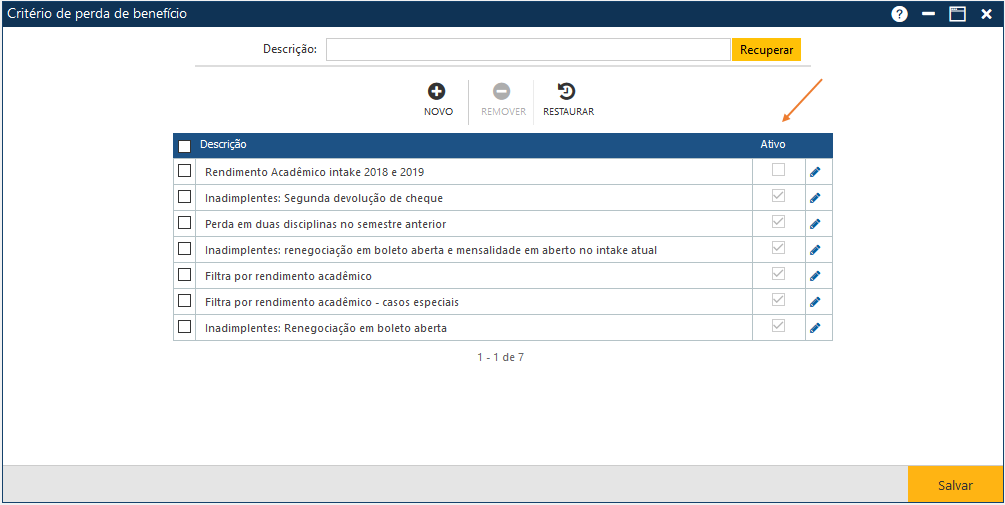
Task: Toggle Ativo checkbox for 'Rendimento Acadêmico intake' row
Action: pyautogui.click(x=778, y=171)
